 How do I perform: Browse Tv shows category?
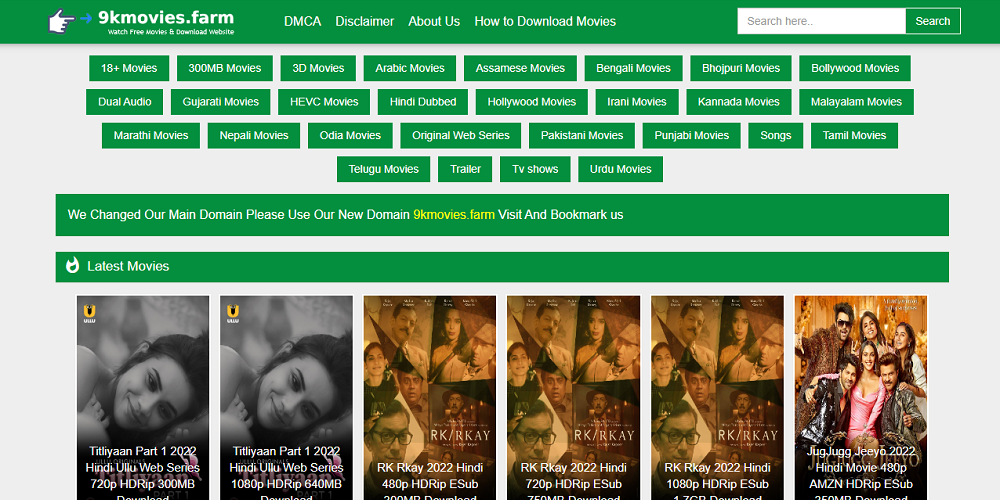(x=535, y=169)
